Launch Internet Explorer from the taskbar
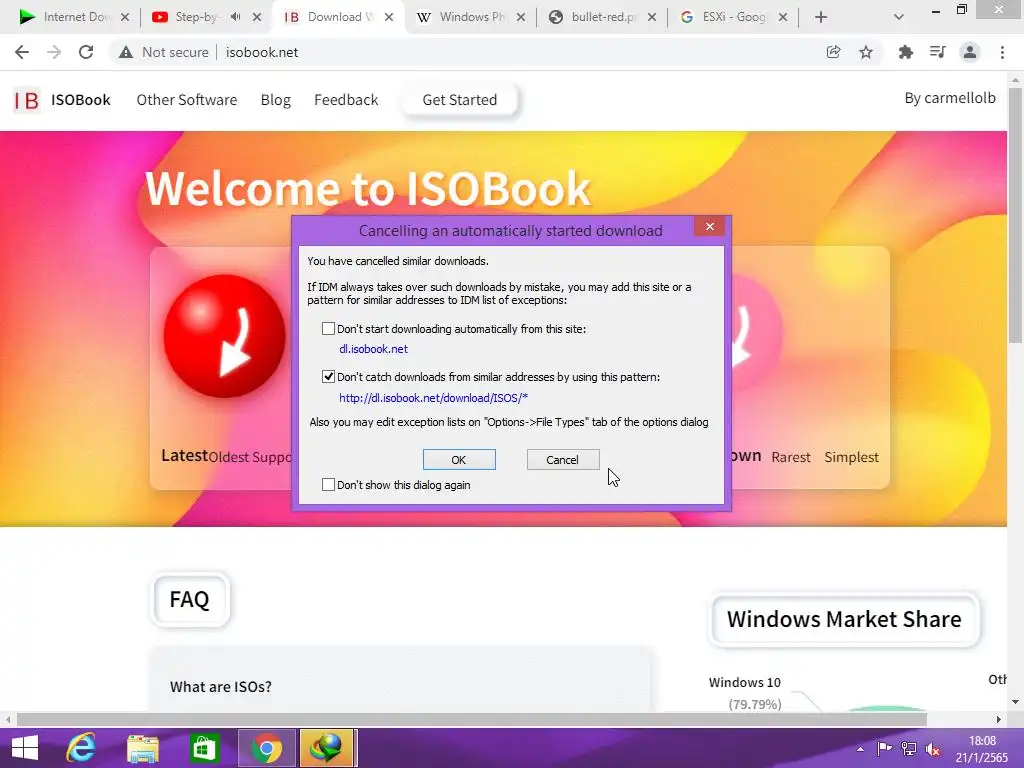The width and height of the screenshot is (1024, 768). (x=81, y=748)
